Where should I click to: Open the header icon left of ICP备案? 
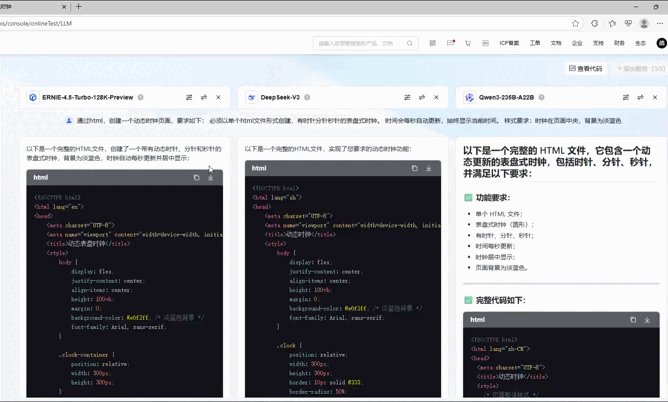tap(485, 43)
